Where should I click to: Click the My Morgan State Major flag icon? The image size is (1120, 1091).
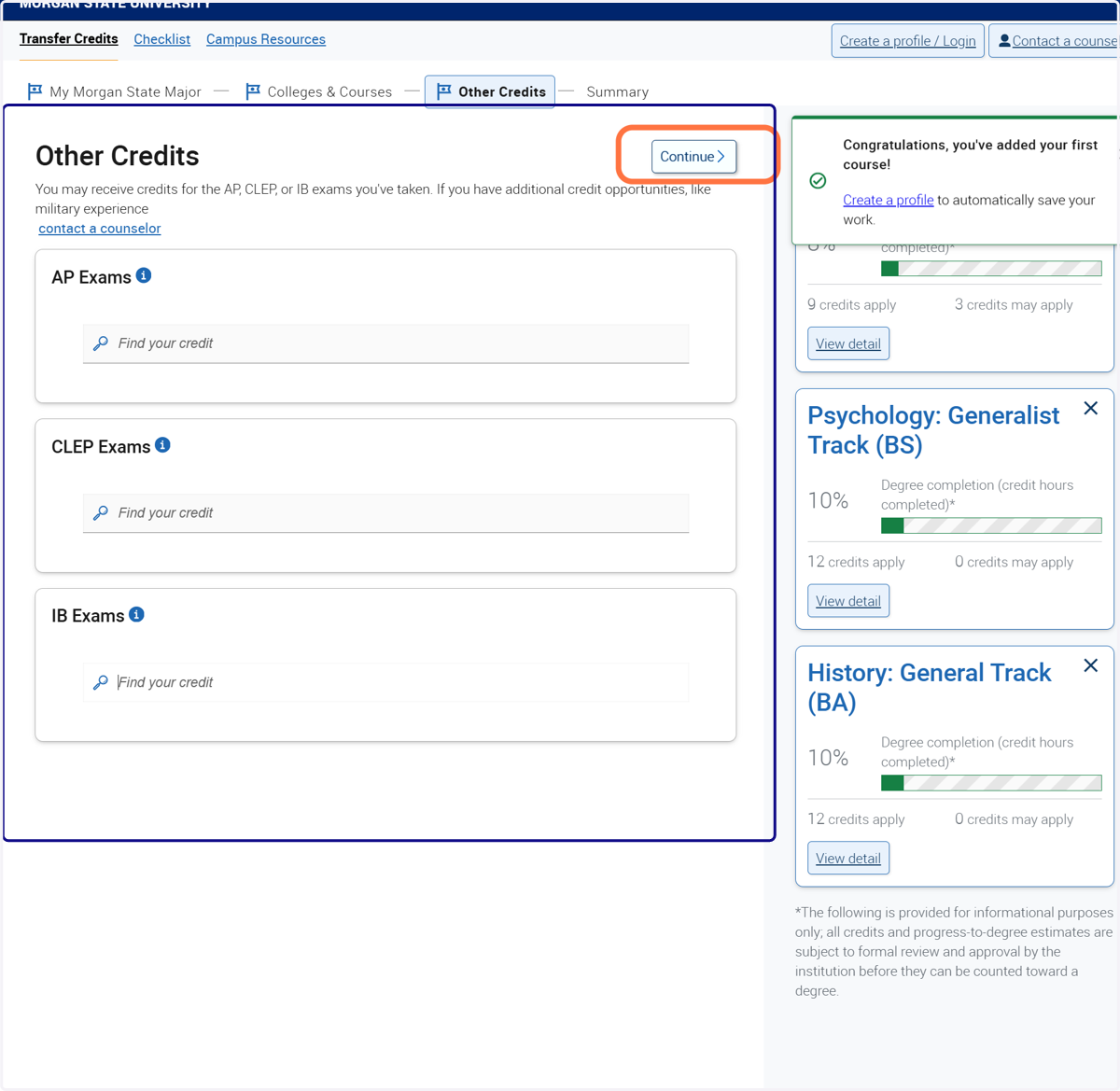35,91
